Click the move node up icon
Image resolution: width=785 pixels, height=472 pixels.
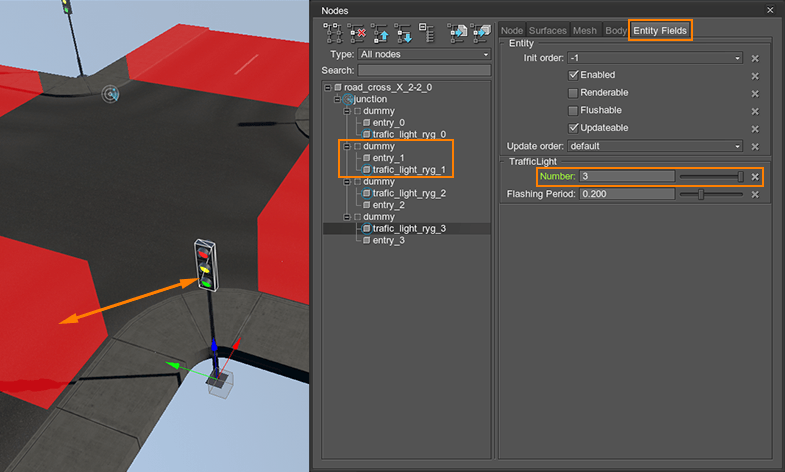pyautogui.click(x=380, y=32)
